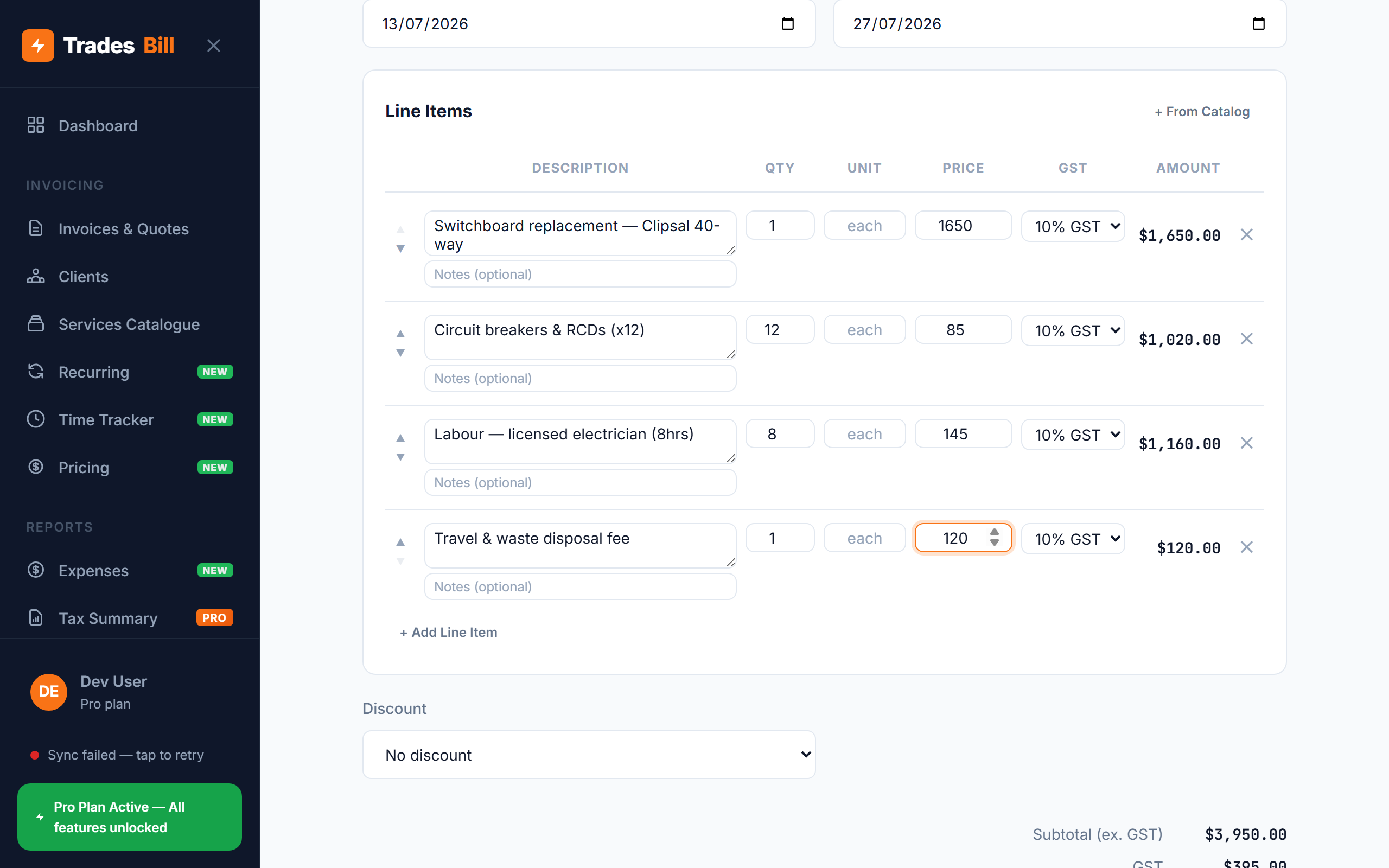Image resolution: width=1389 pixels, height=868 pixels.
Task: Click the Tax Summary report icon
Action: point(36,618)
